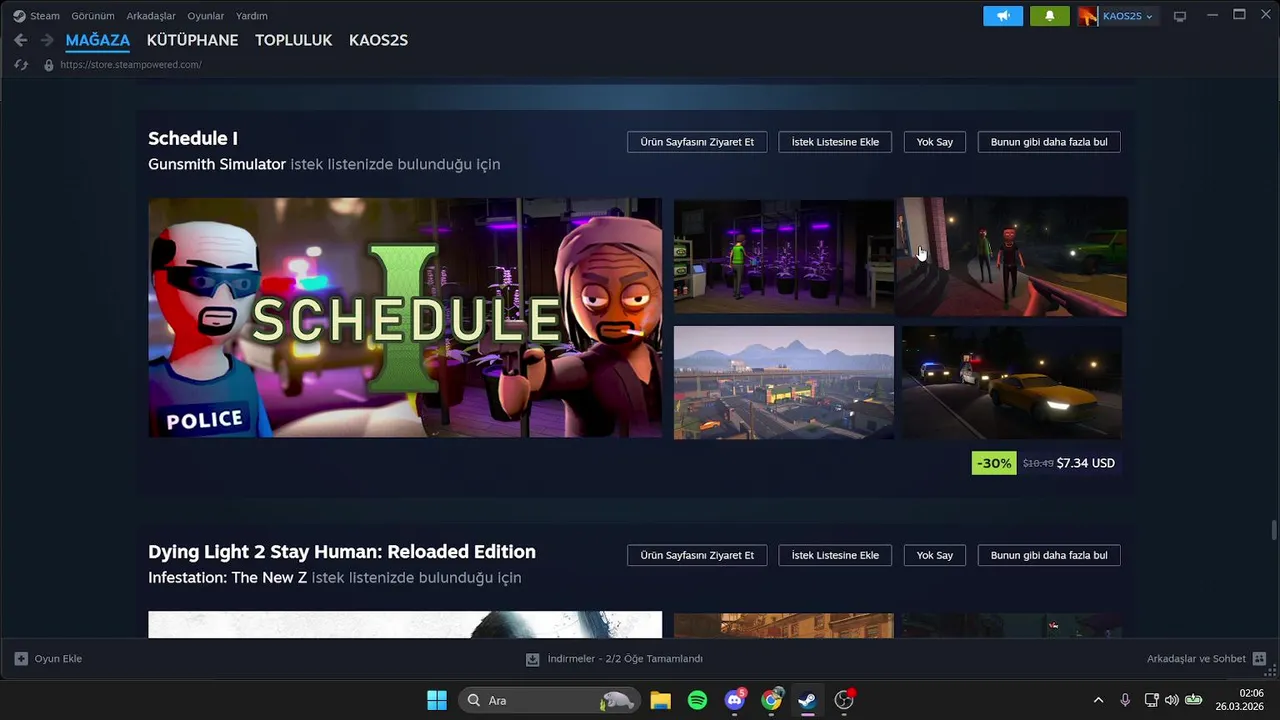Click the Steam icon in the taskbar
This screenshot has height=720, width=1280.
coord(807,700)
